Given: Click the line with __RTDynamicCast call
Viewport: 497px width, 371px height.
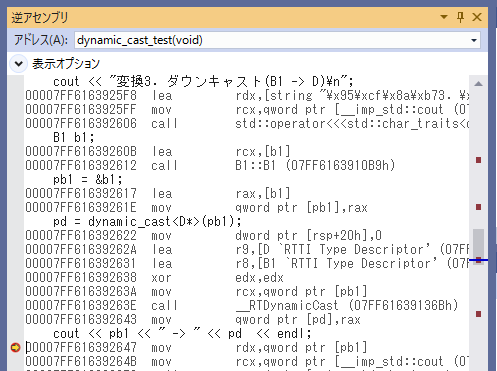Looking at the screenshot, I should tap(242, 306).
